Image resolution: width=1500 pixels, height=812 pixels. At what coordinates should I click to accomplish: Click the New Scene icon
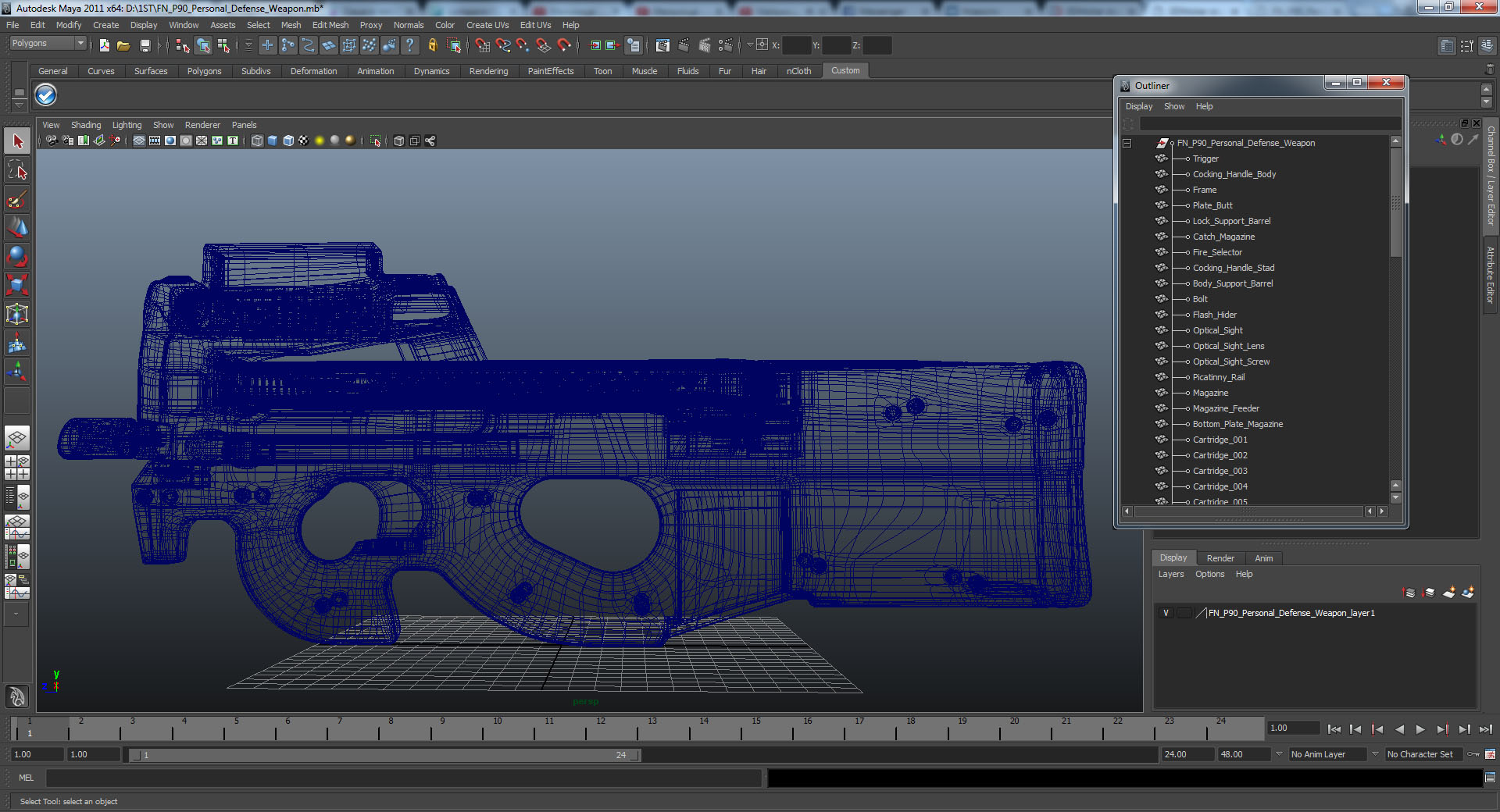pyautogui.click(x=104, y=45)
